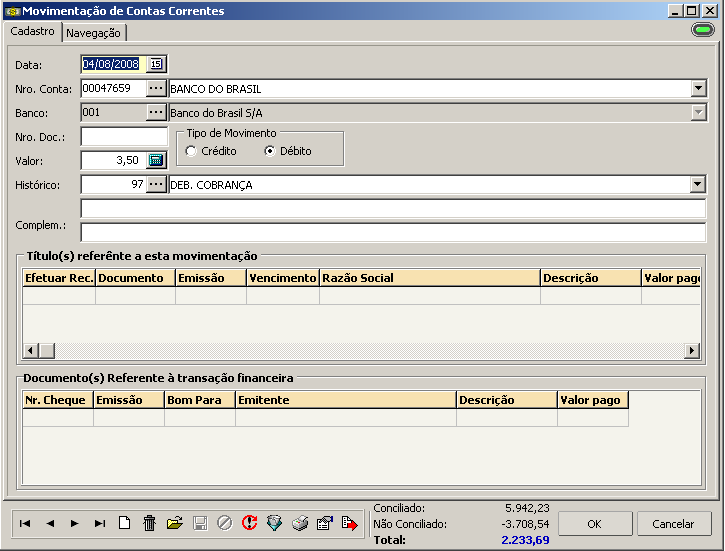The height and width of the screenshot is (551, 725).
Task: Create a new blank record
Action: coord(124,523)
